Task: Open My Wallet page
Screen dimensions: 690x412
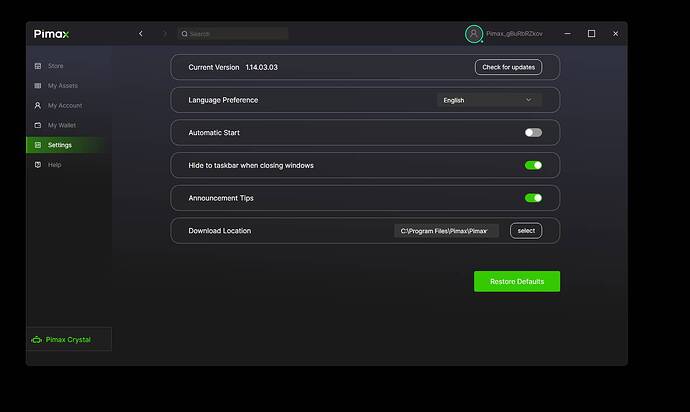Action: tap(62, 125)
